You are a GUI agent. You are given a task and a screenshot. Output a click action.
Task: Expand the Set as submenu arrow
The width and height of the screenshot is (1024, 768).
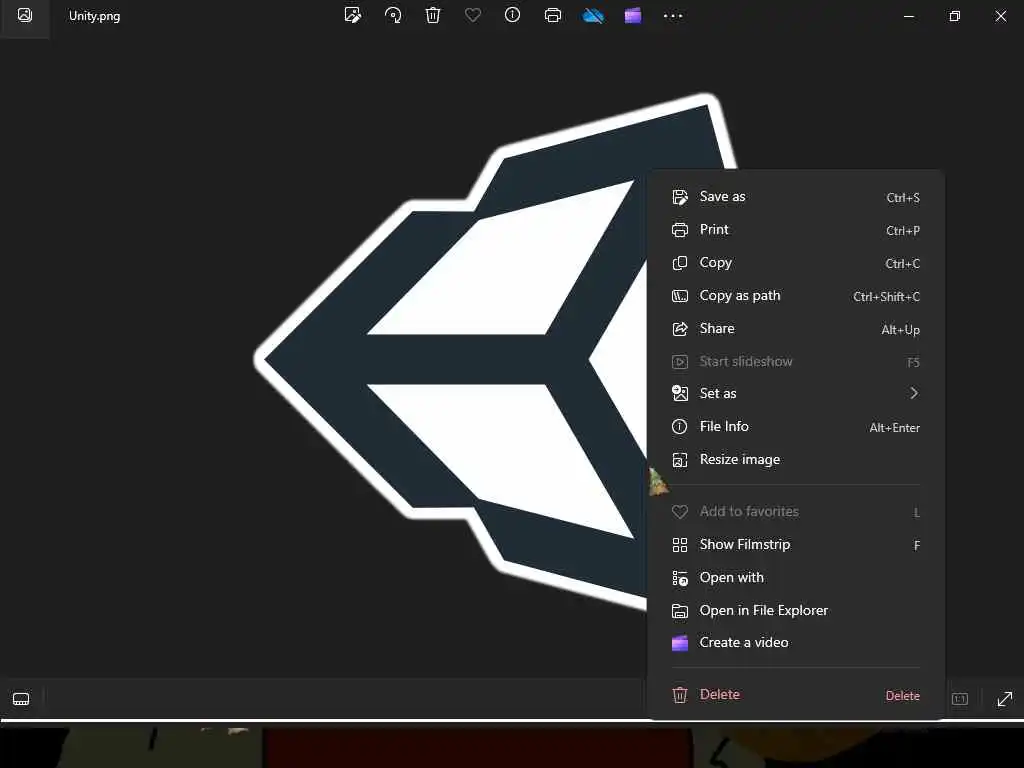click(x=914, y=393)
